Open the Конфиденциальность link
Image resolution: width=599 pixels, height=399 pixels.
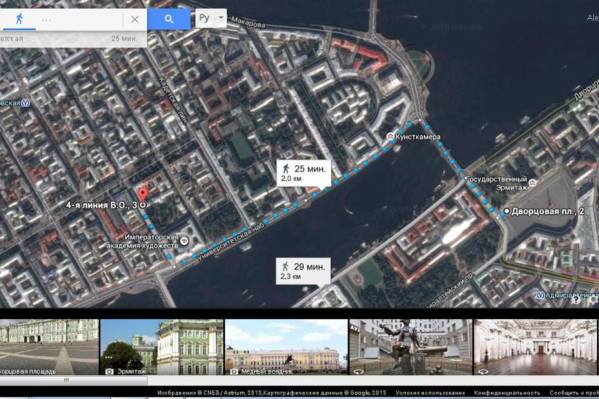tap(507, 393)
